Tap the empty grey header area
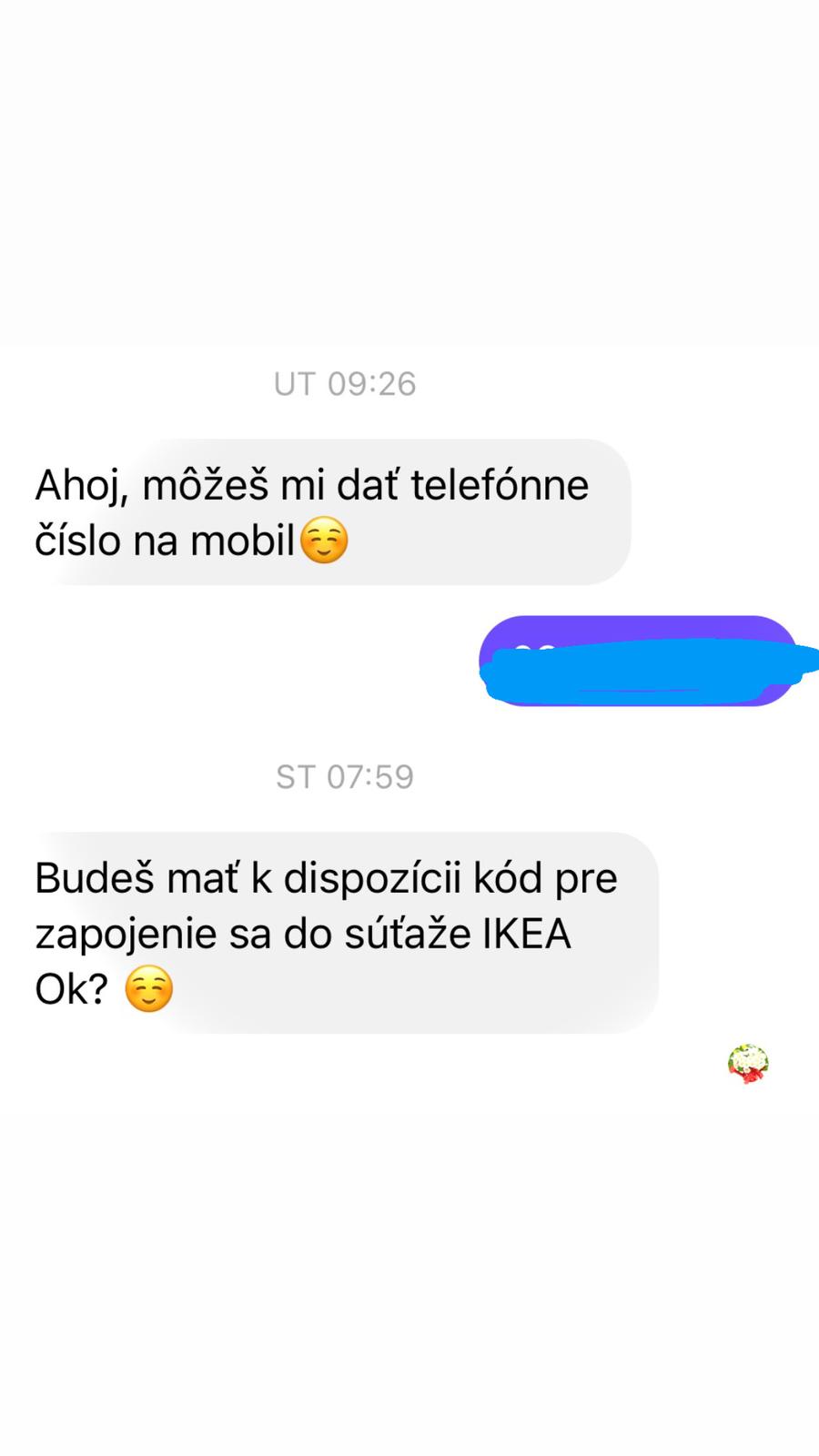 pos(409,173)
